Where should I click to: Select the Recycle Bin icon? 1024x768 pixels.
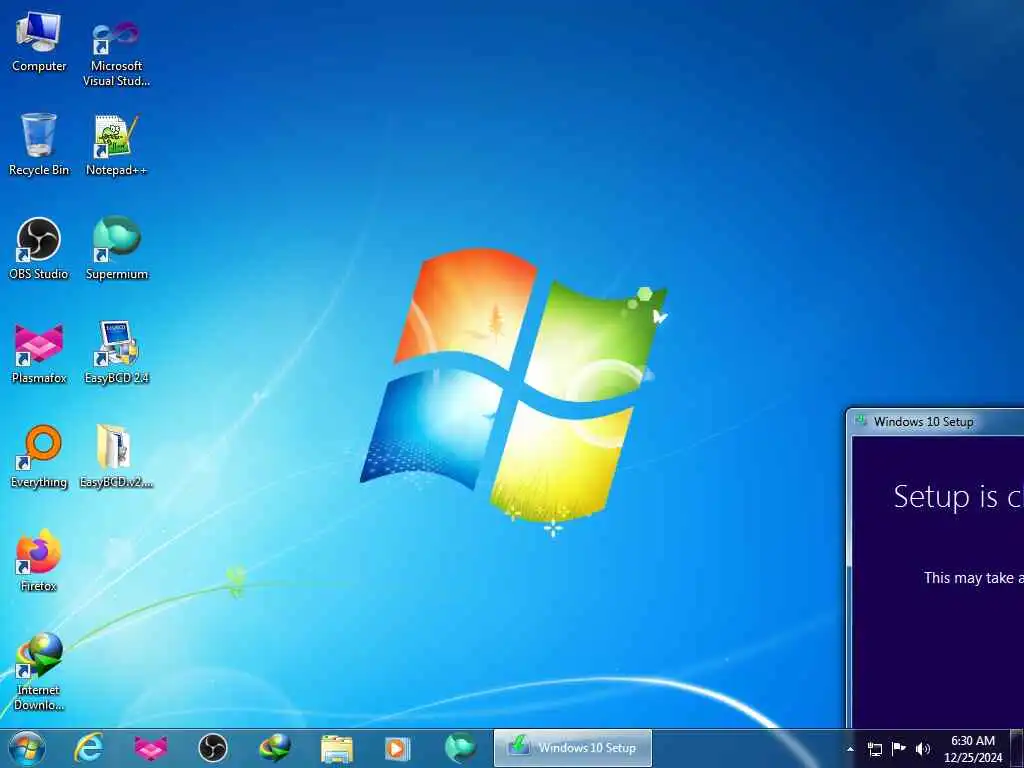pos(39,145)
